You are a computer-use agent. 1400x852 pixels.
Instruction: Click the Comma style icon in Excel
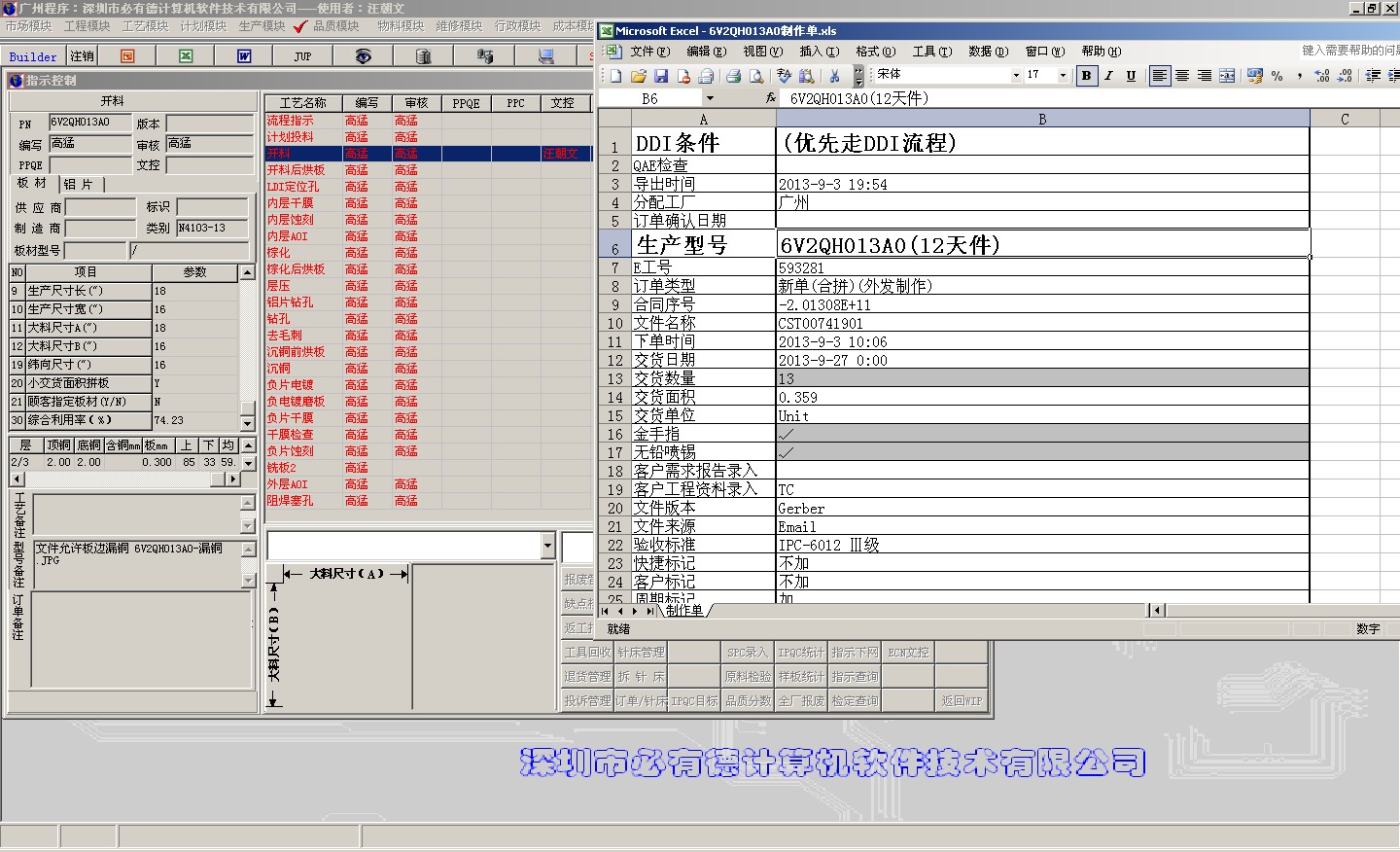(x=1300, y=76)
